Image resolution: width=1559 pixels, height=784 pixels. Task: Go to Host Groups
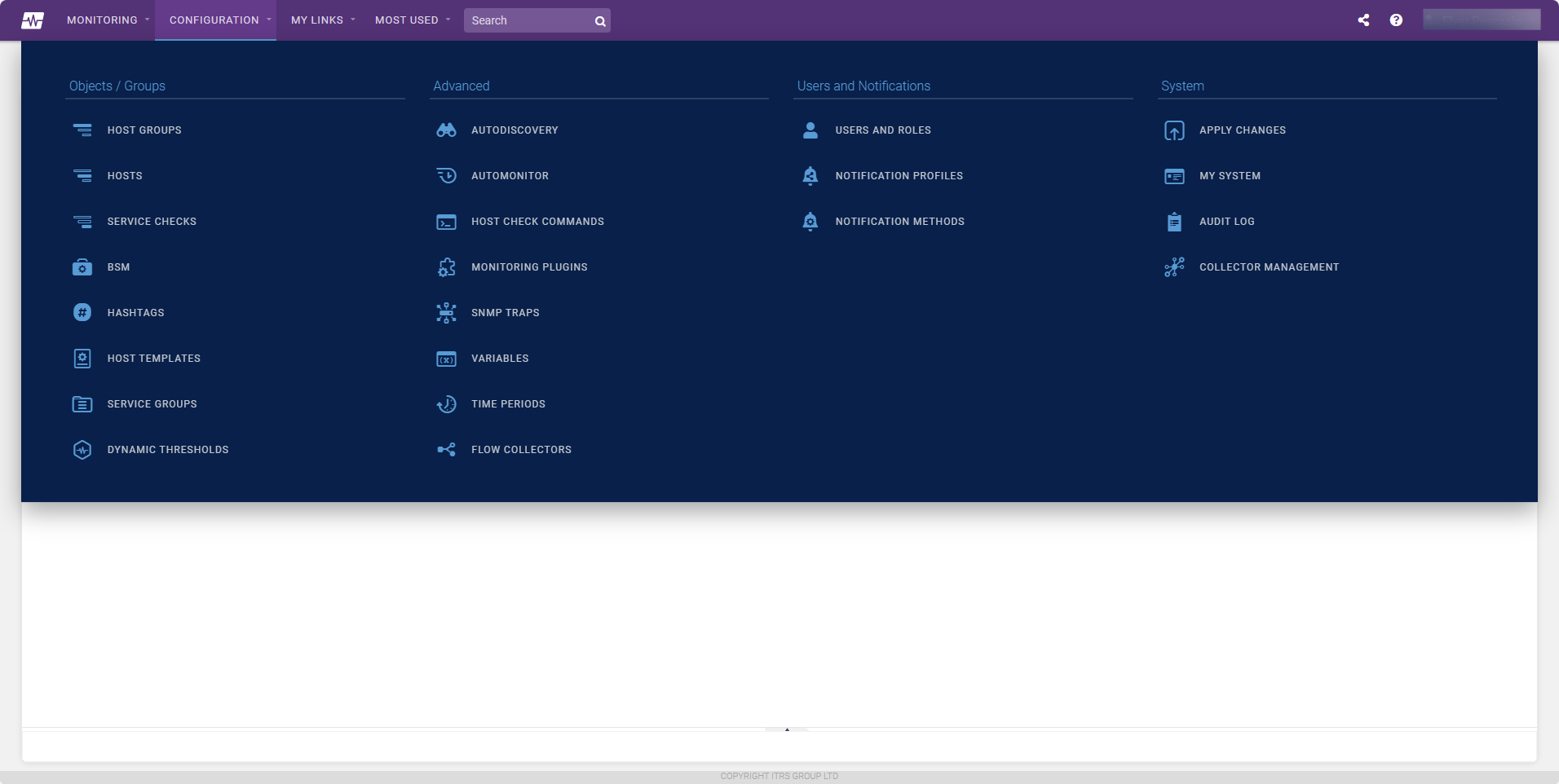144,130
